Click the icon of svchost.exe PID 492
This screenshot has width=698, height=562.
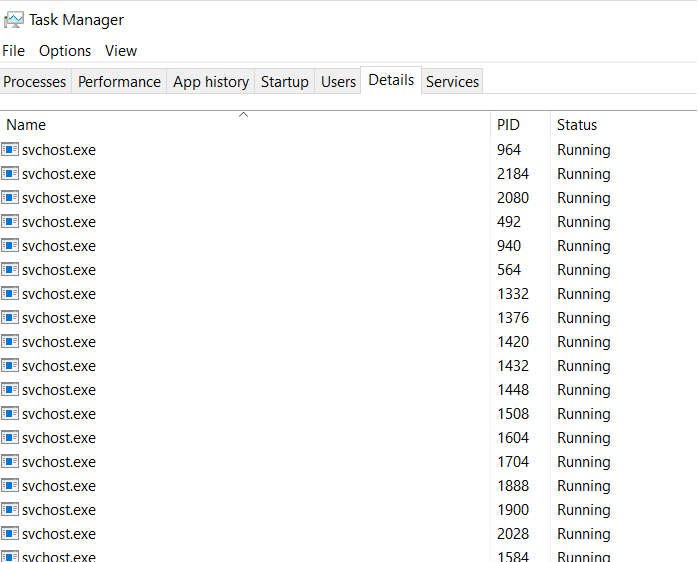[10, 221]
